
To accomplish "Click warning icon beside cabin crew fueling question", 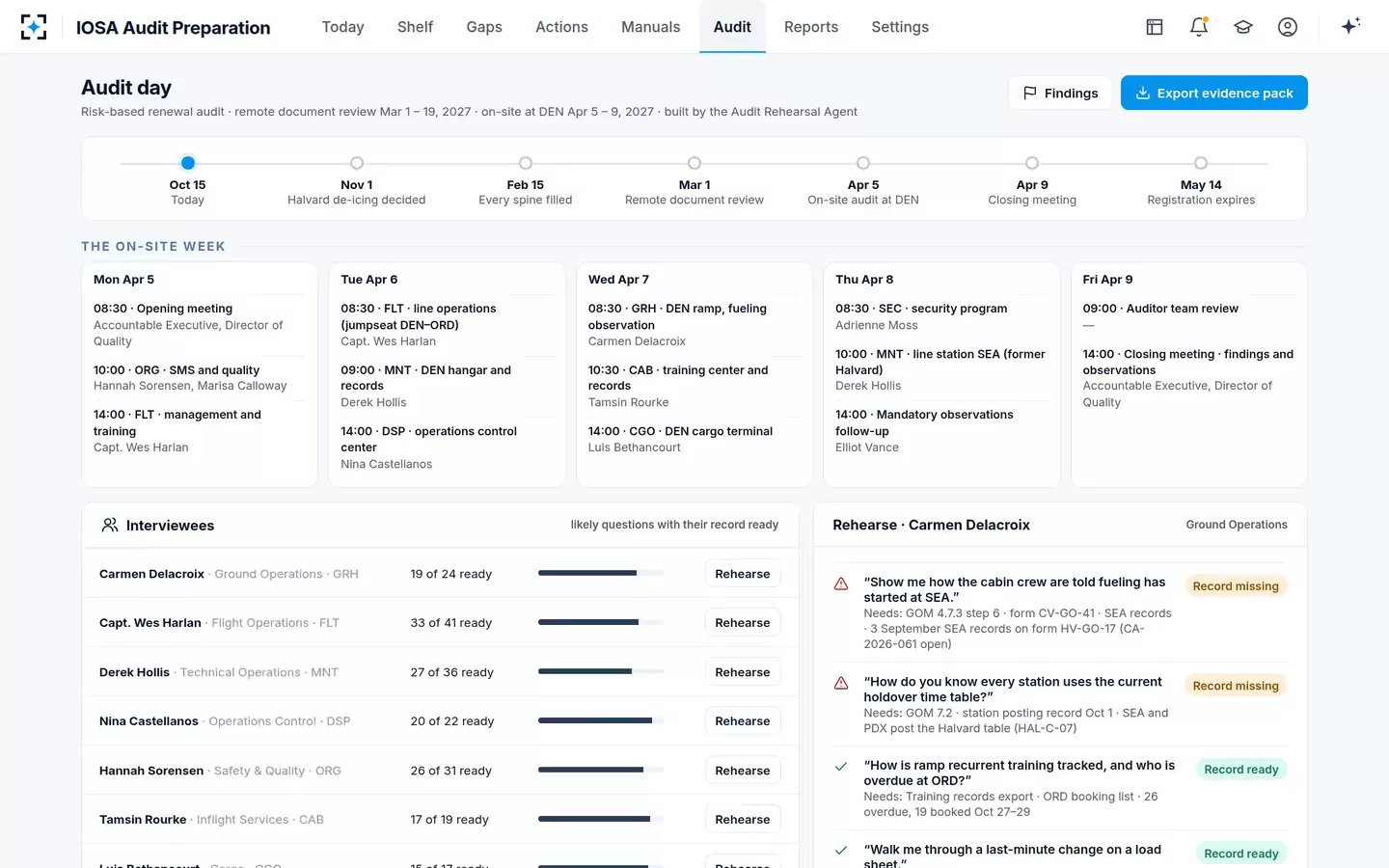I will (841, 583).
